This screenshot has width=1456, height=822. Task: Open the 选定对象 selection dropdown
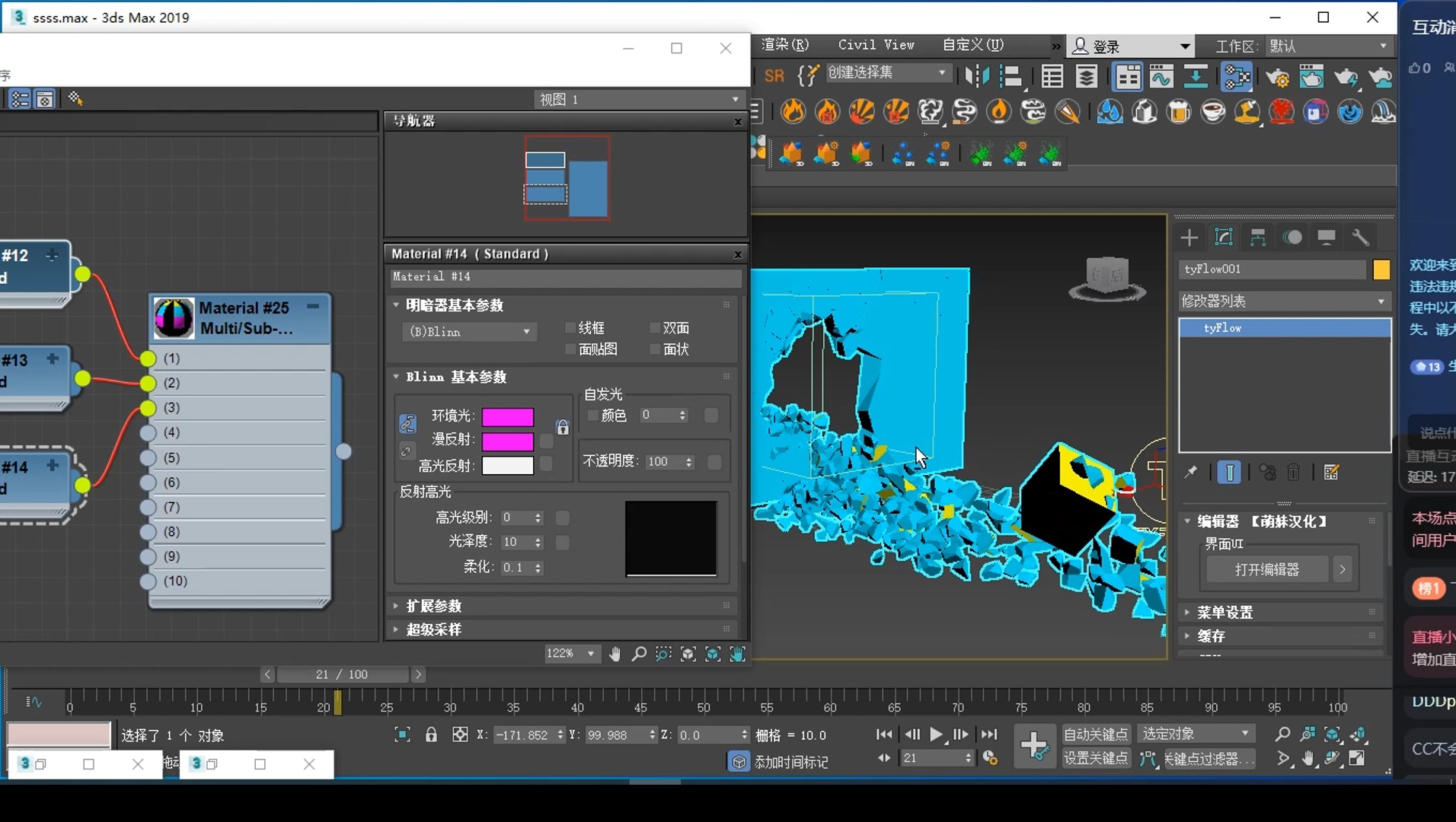click(x=1195, y=733)
